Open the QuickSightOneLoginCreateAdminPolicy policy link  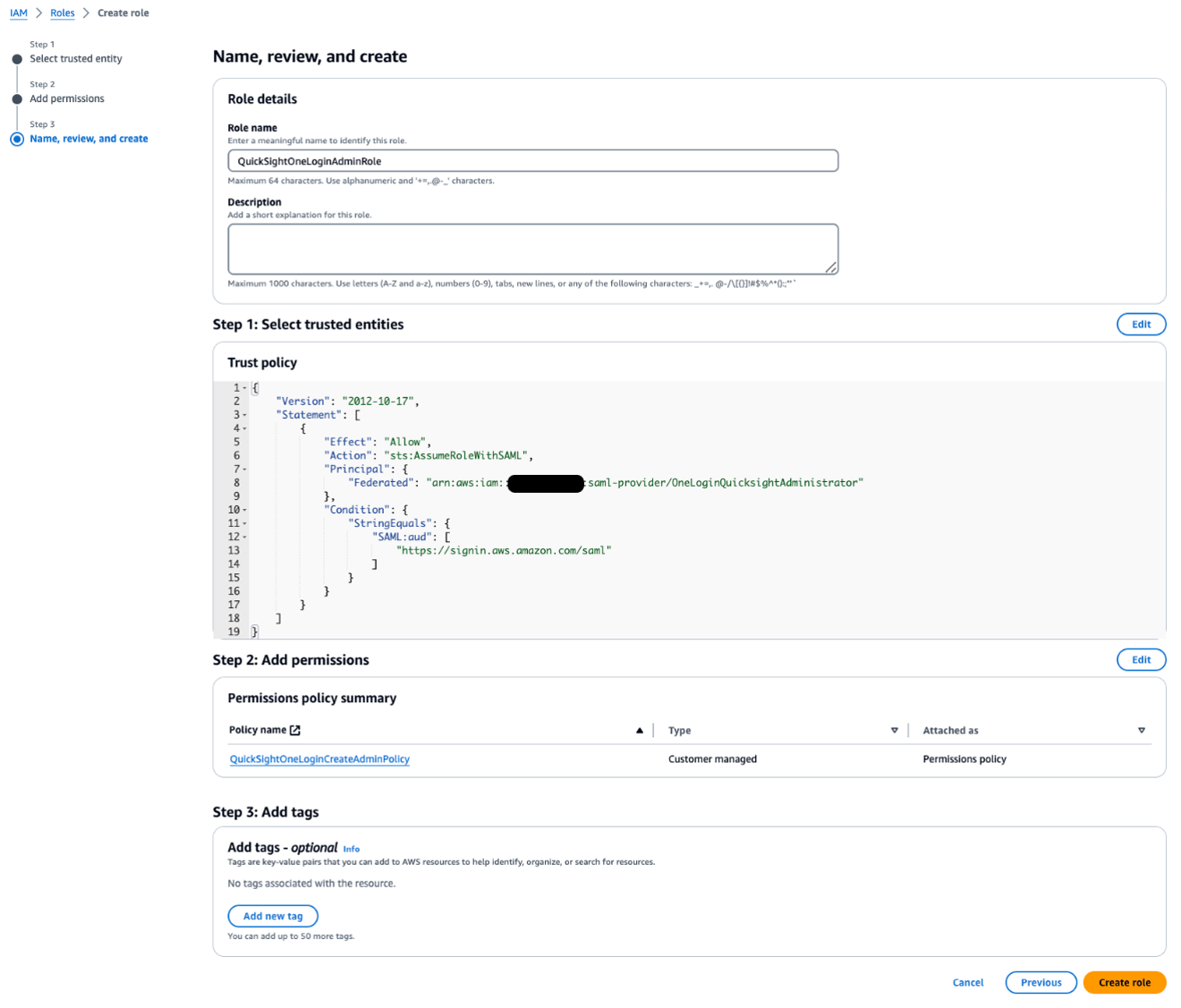pos(319,759)
